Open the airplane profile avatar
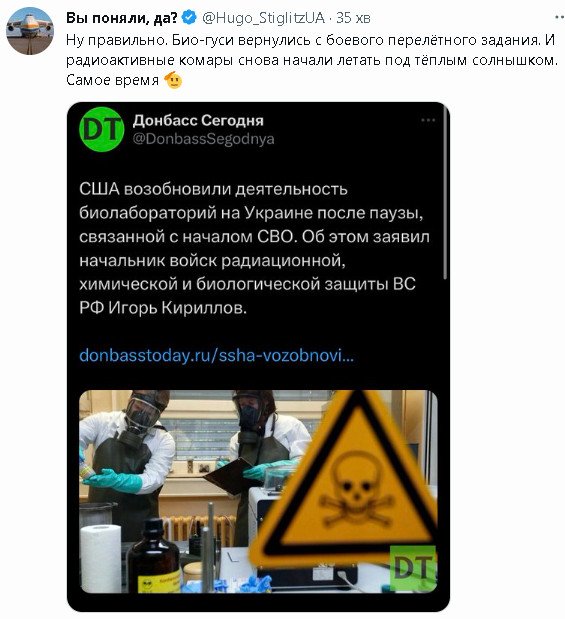Screen dimensions: 565x619 click(30, 30)
